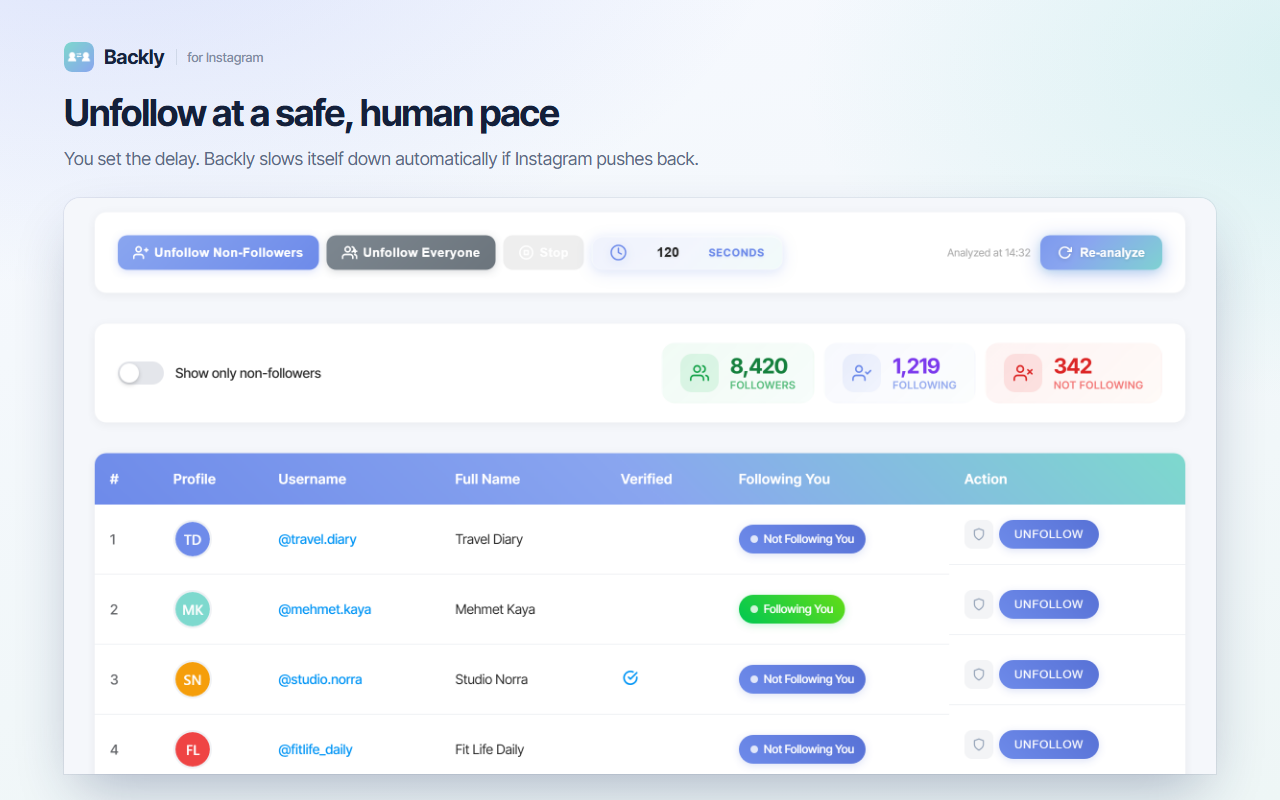Click the Analyzed at 14:32 timestamp
This screenshot has height=800, width=1280.
click(x=988, y=253)
